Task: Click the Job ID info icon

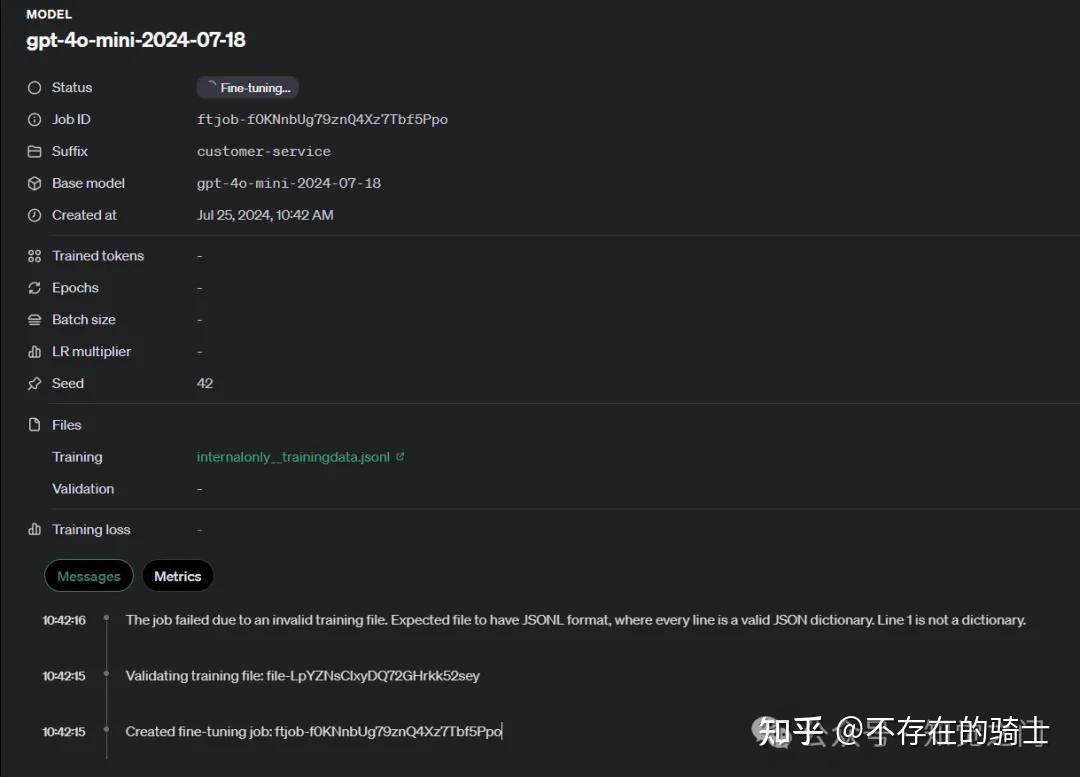Action: (34, 119)
